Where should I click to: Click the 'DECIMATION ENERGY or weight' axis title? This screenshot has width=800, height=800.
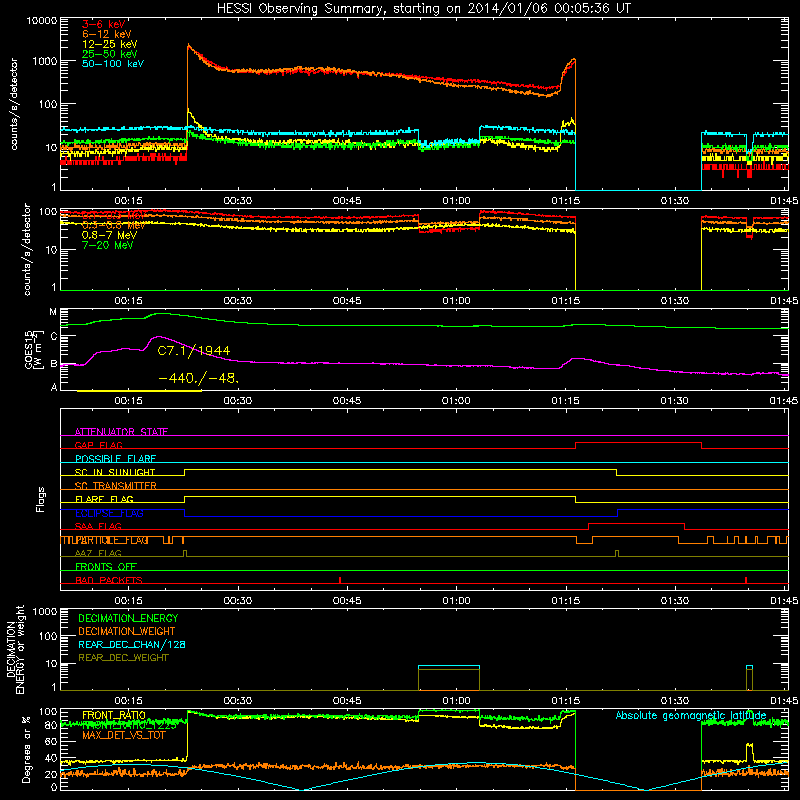[15, 649]
